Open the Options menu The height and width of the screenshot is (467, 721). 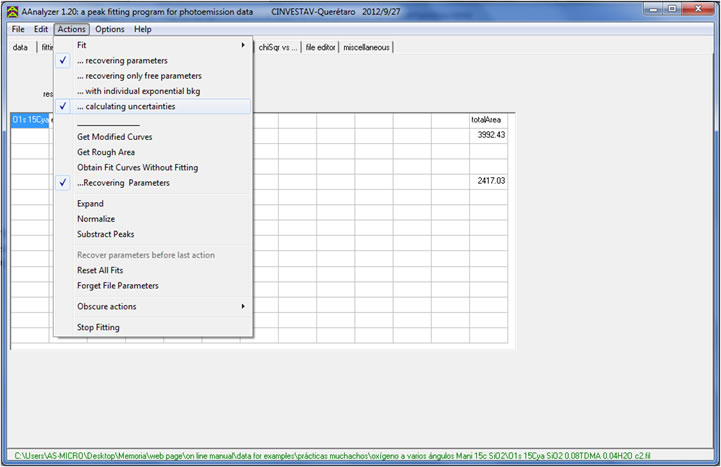point(110,29)
